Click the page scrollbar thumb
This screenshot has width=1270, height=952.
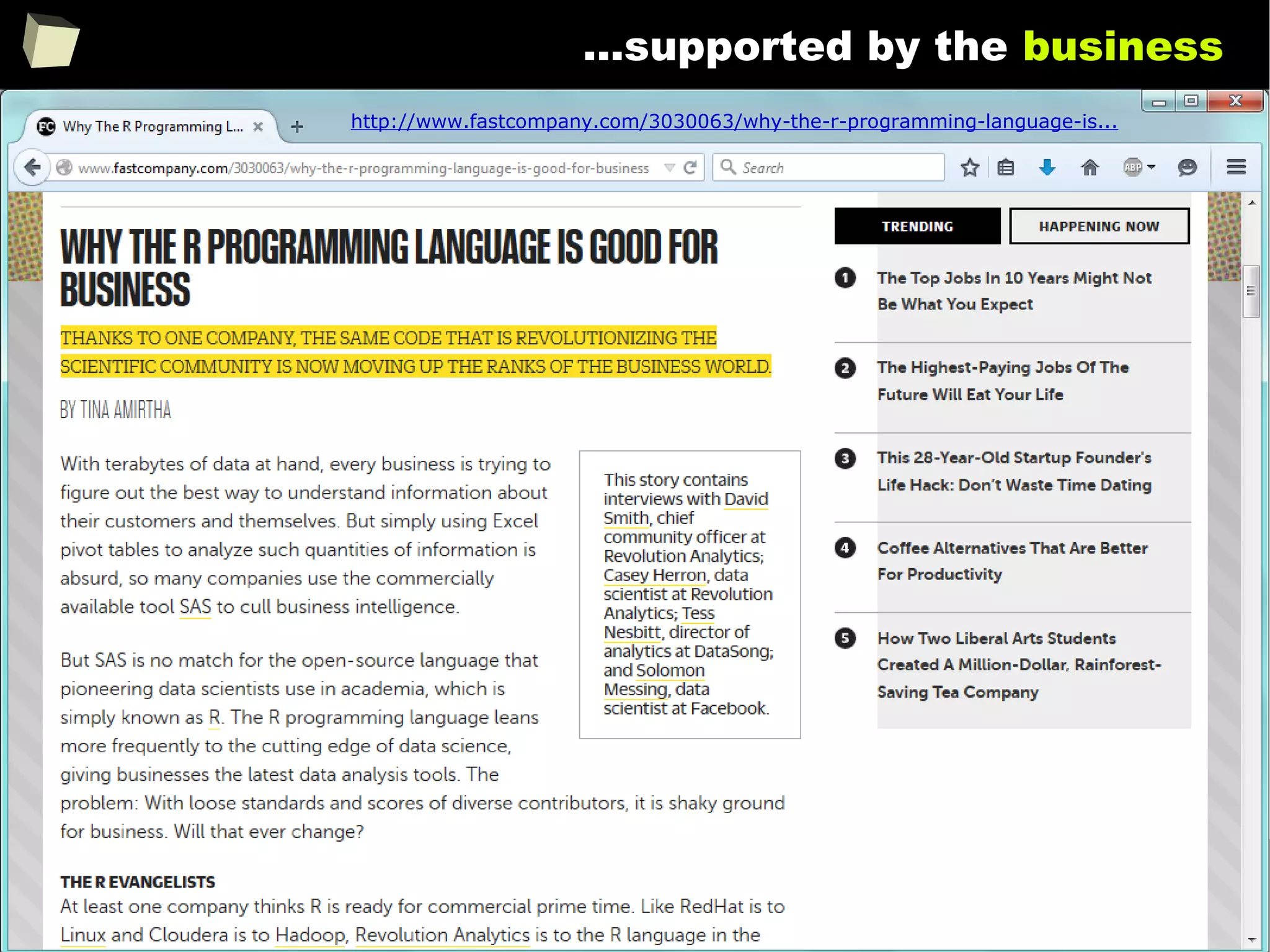tap(1251, 291)
